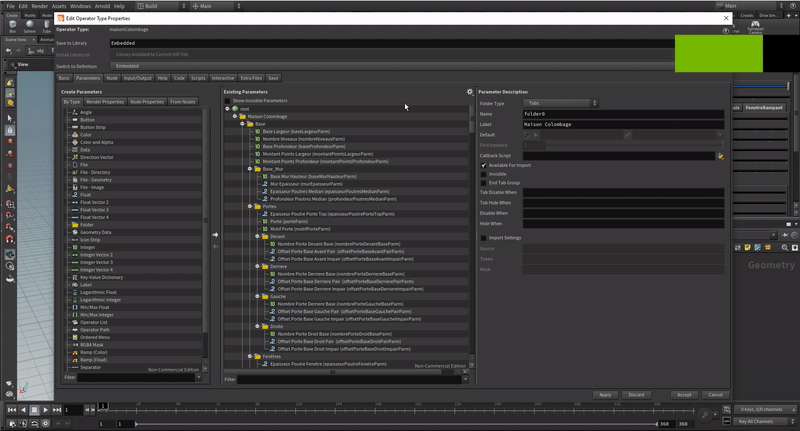Screen dimensions: 800x431
Task: Enable the Invisible checkbox
Action: [x=484, y=174]
